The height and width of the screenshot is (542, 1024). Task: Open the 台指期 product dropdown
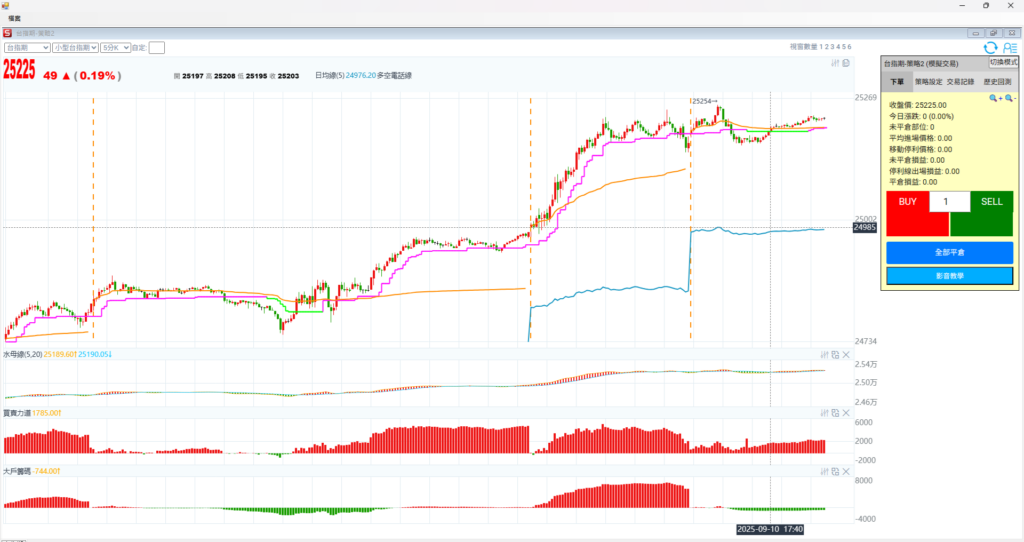pyautogui.click(x=26, y=47)
